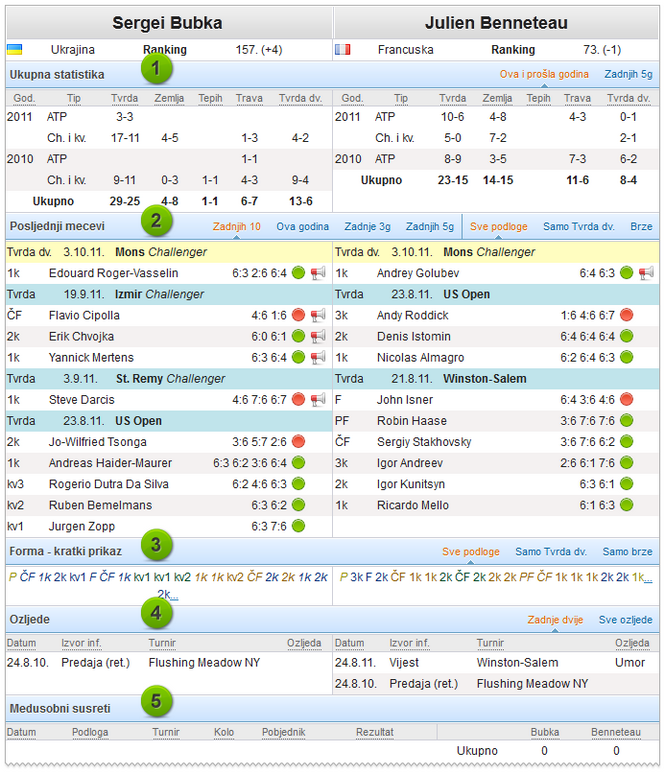Select 'Zadnjih 10' recent matches tab
The width and height of the screenshot is (665, 775).
click(236, 226)
